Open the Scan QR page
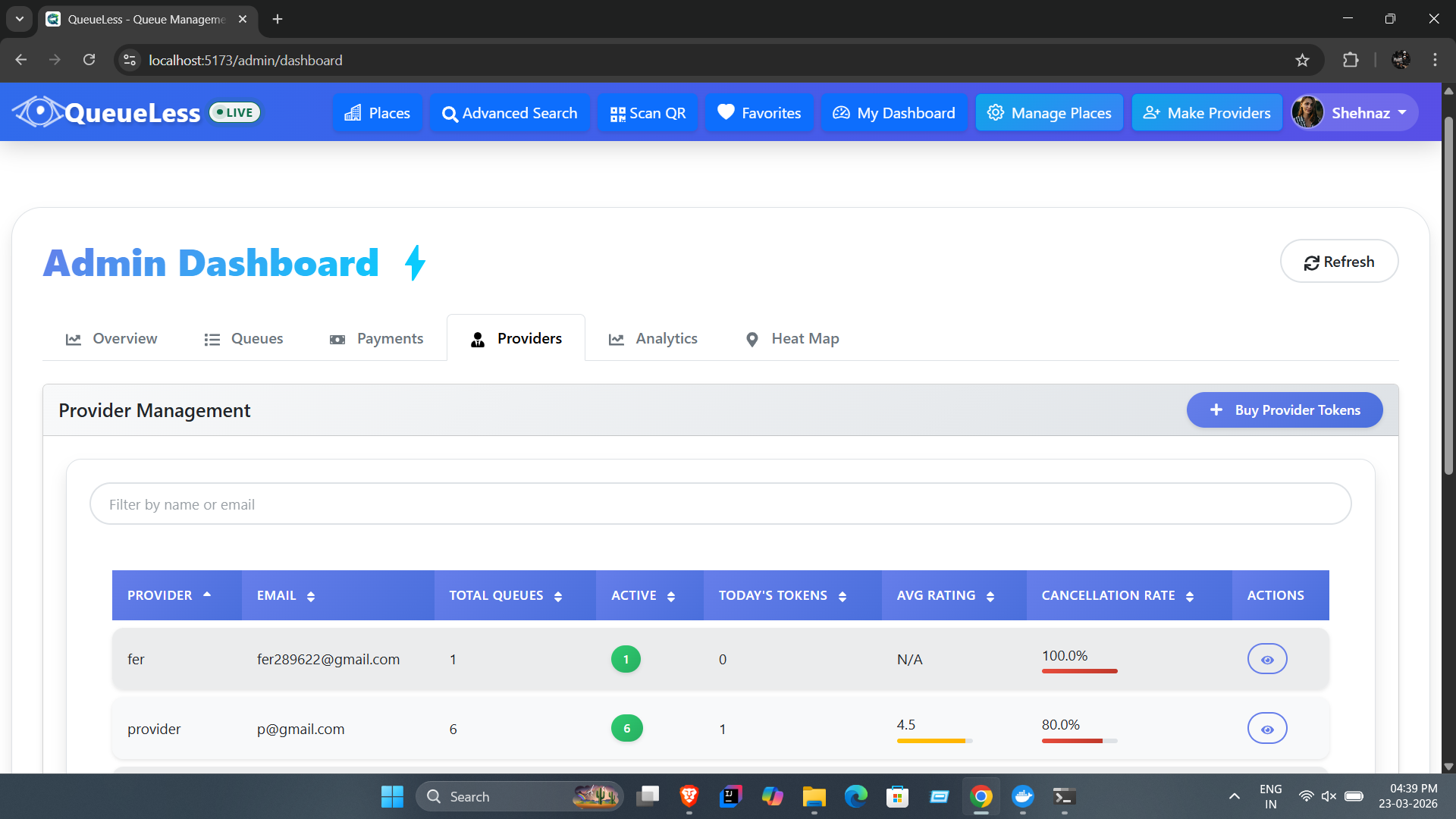This screenshot has height=819, width=1456. (x=648, y=113)
